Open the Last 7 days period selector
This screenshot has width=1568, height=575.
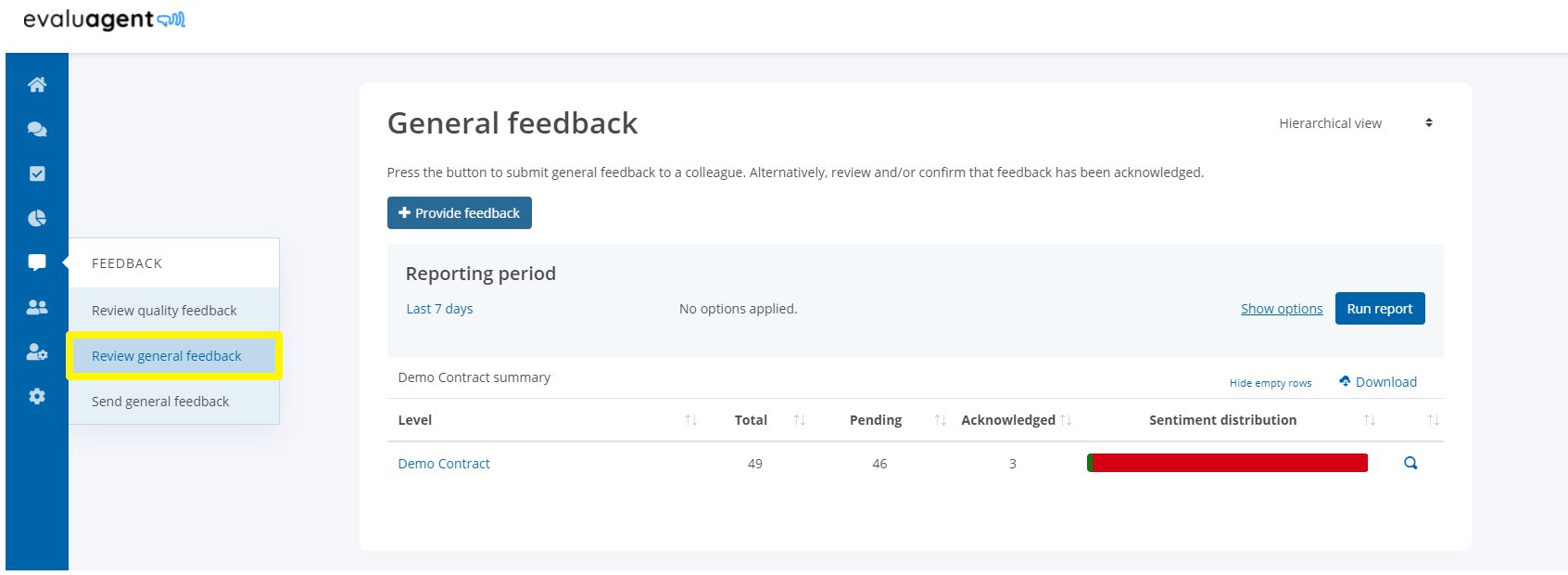tap(439, 309)
